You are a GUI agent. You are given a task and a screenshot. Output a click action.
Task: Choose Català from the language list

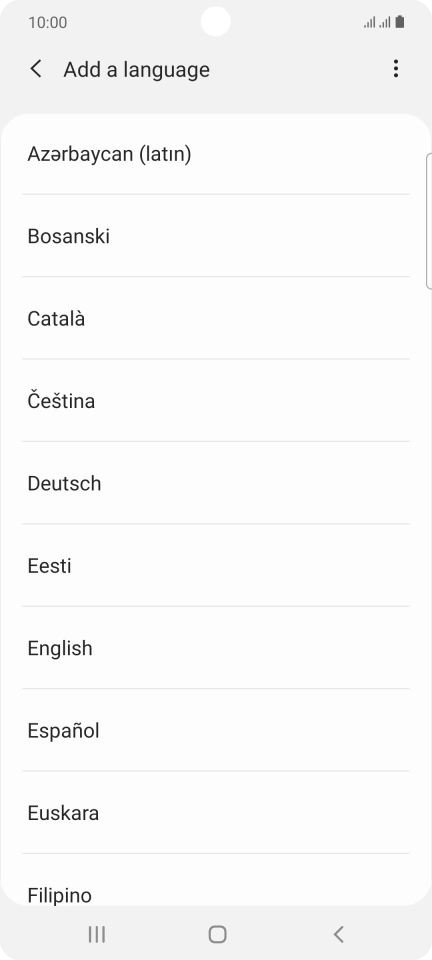pyautogui.click(x=216, y=318)
